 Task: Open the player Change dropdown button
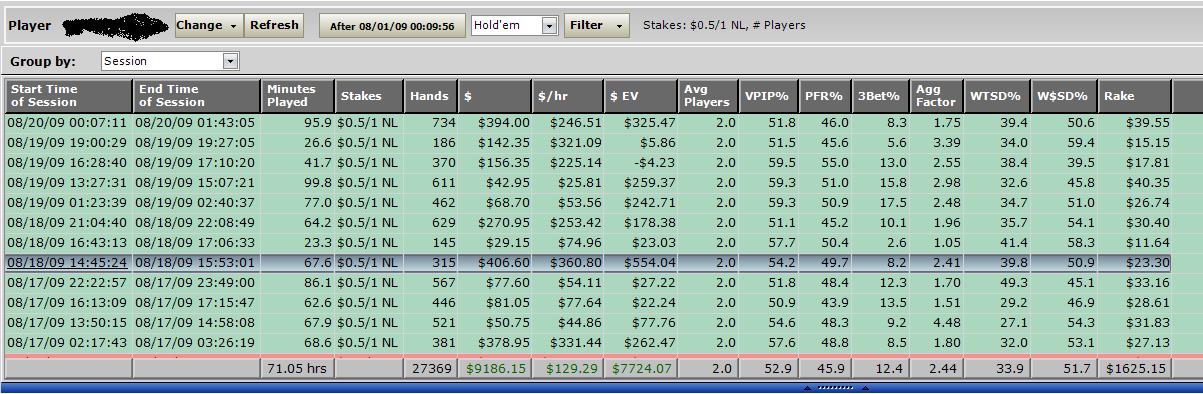pos(209,25)
